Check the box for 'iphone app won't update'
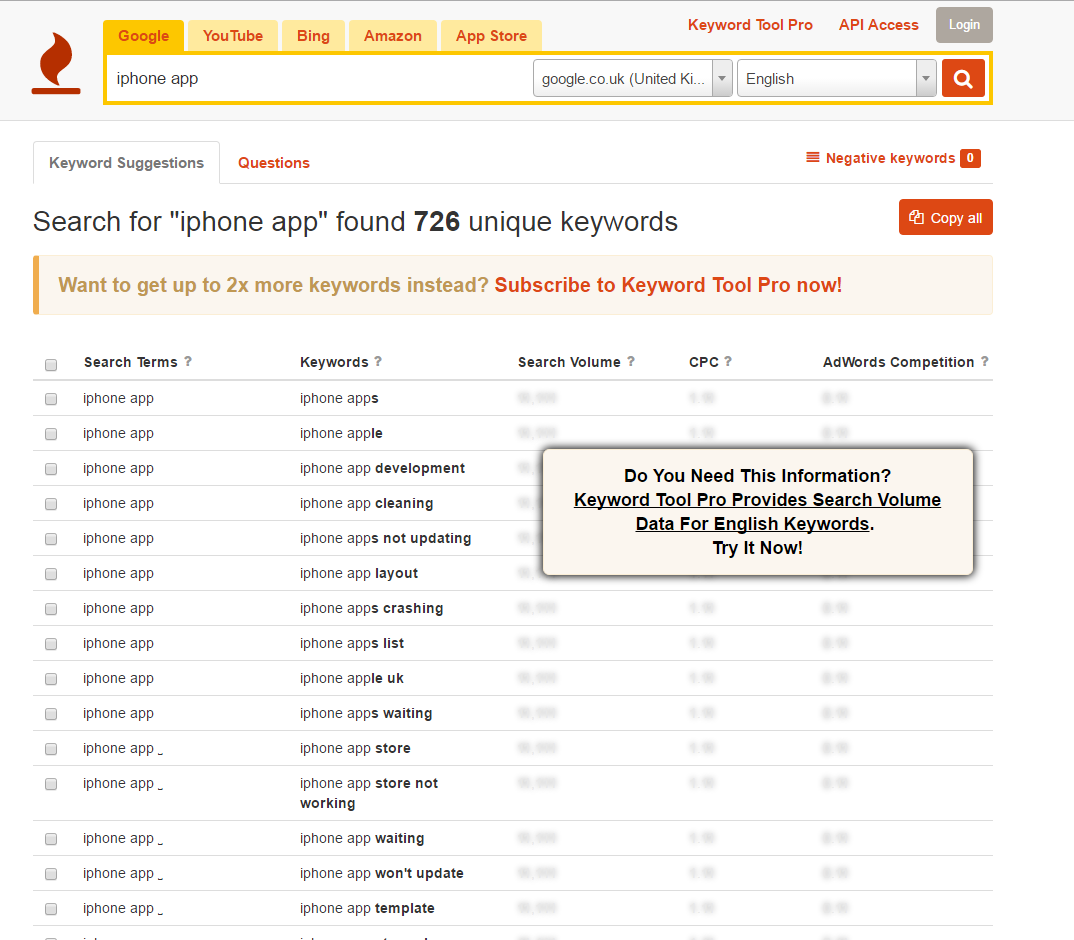 pyautogui.click(x=51, y=874)
